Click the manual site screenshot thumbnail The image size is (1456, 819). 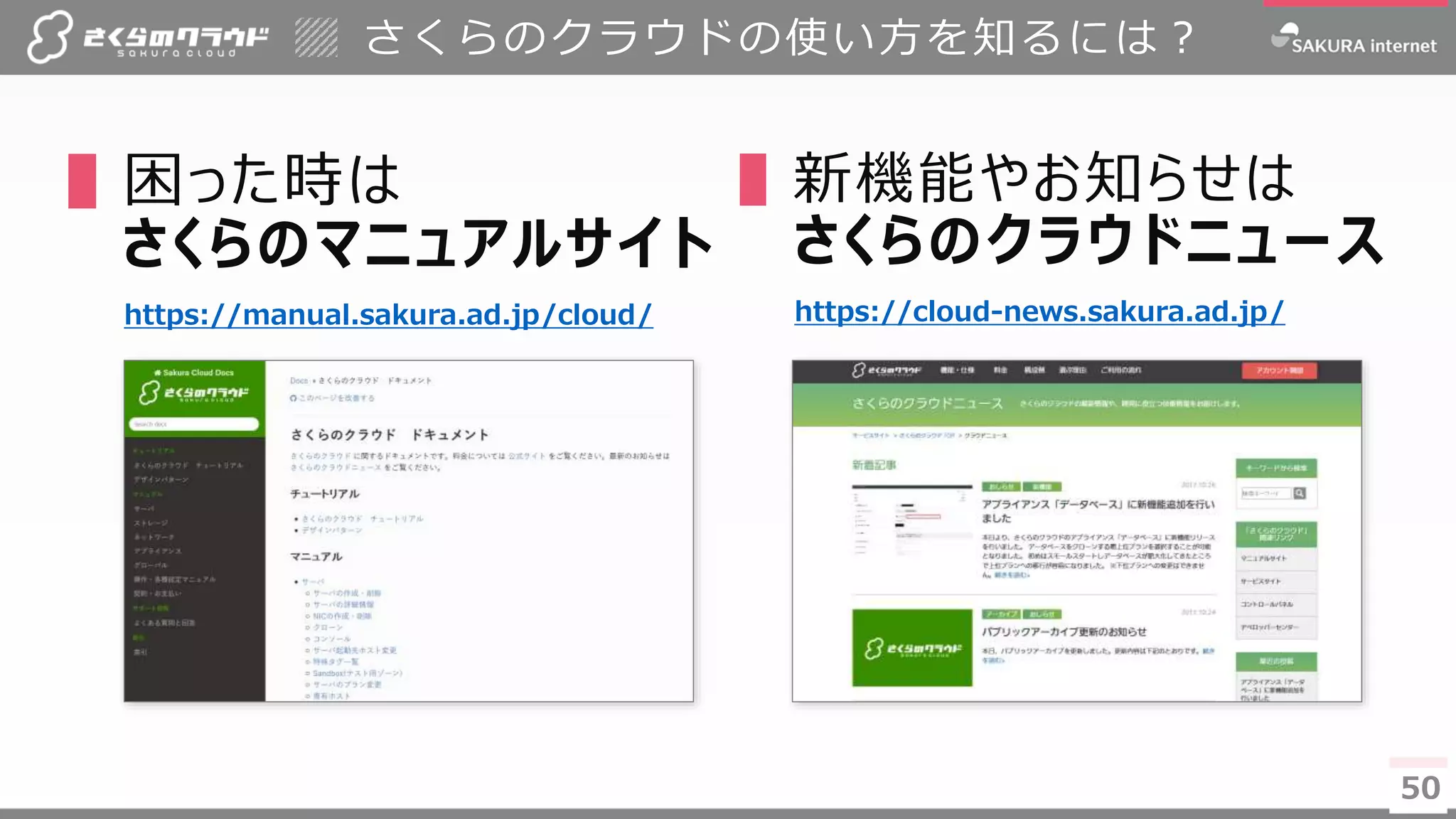click(409, 531)
